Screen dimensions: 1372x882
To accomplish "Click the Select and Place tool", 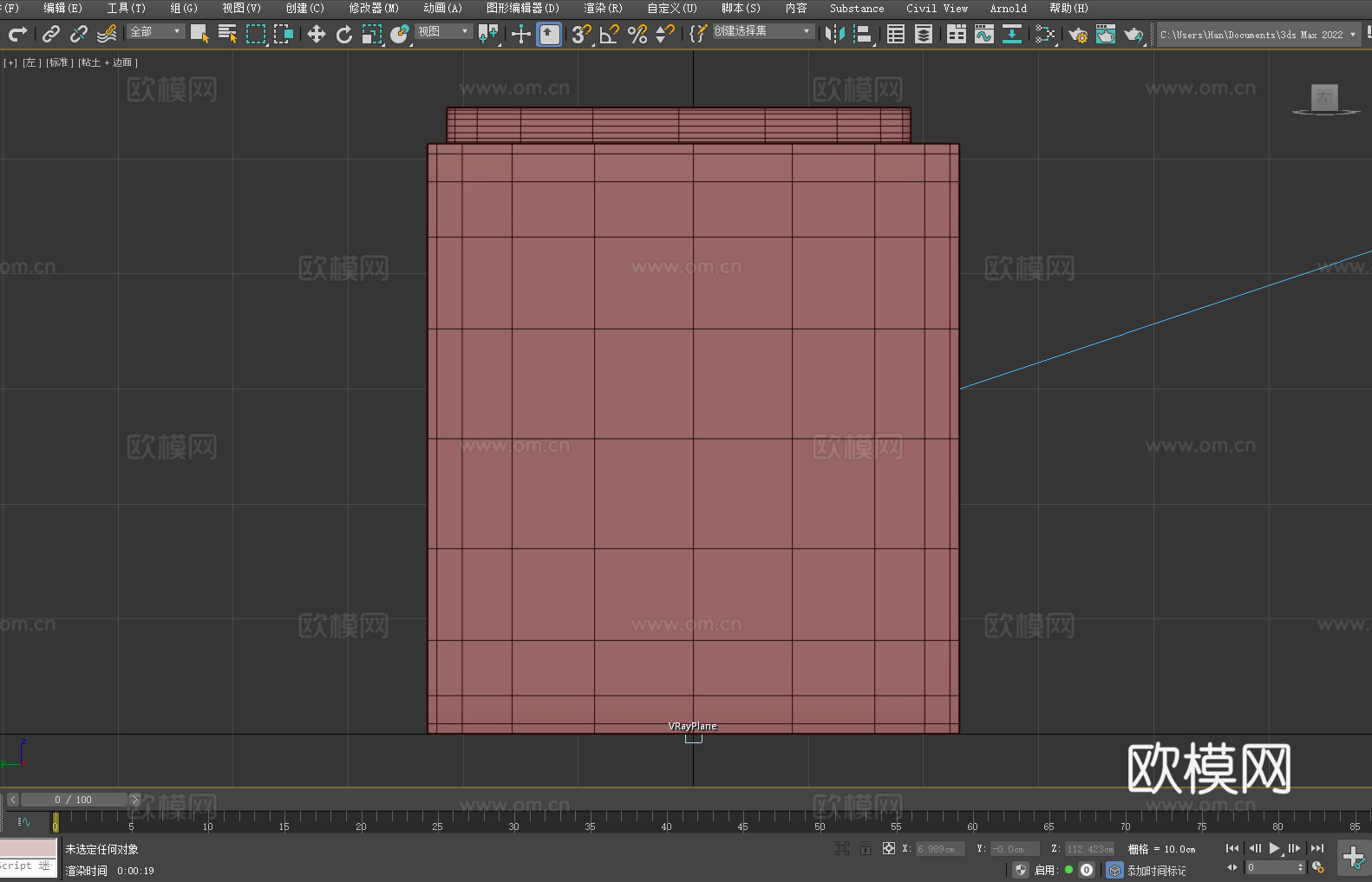I will pos(400,34).
